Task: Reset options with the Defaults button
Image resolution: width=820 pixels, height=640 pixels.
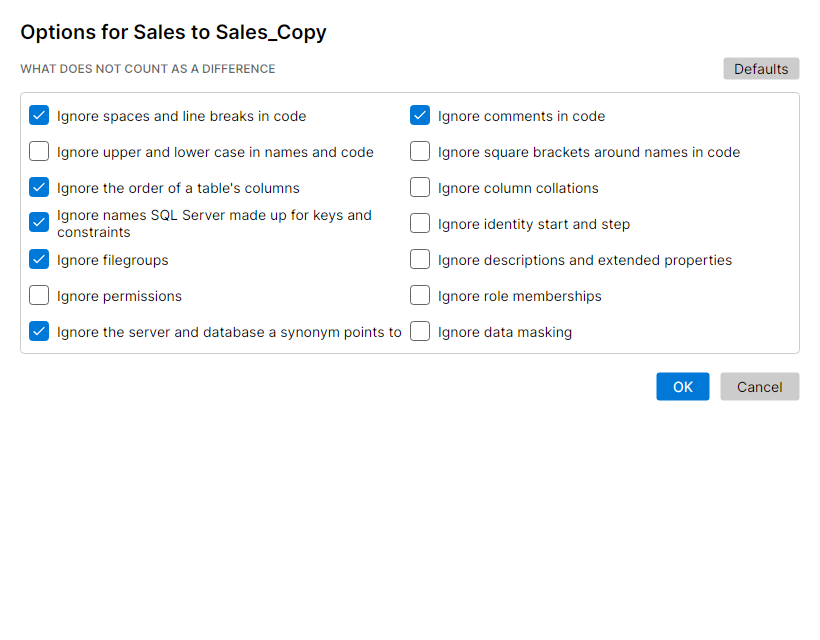Action: (x=761, y=68)
